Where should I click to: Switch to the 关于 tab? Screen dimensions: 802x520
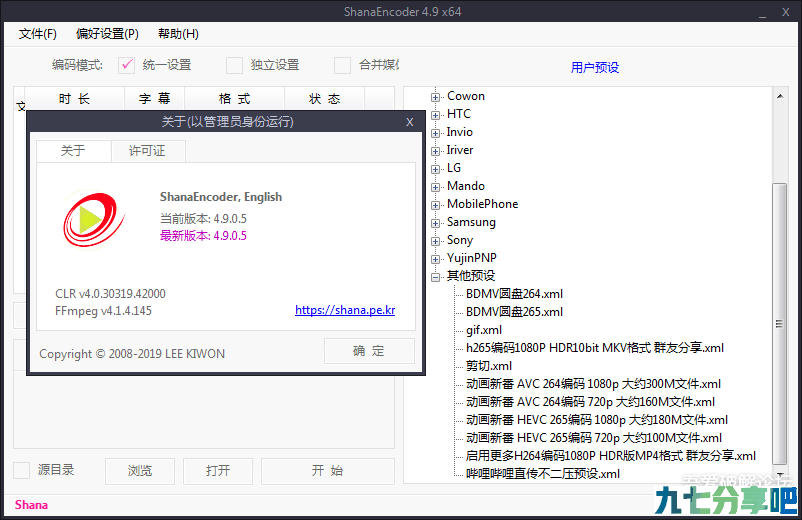pos(73,151)
